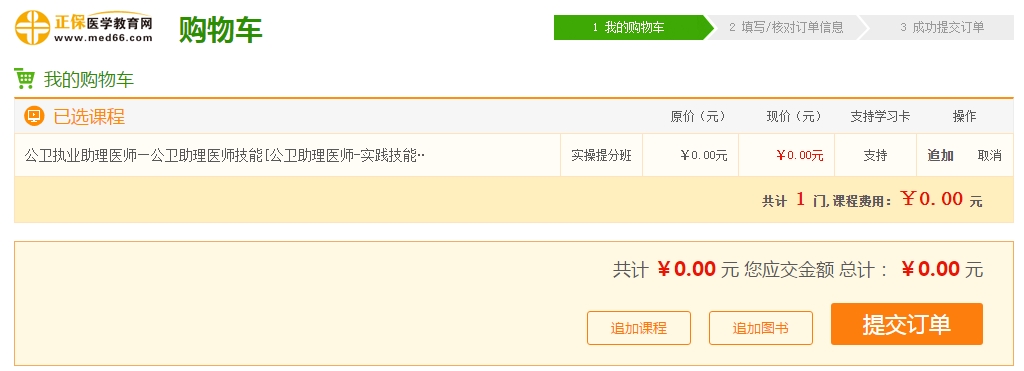Image resolution: width=1024 pixels, height=371 pixels.
Task: Click the 原价（元） column header
Action: 697,116
